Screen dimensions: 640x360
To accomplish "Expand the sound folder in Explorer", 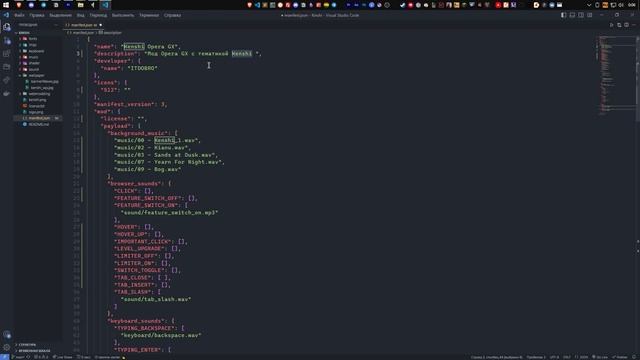I will 34,69.
